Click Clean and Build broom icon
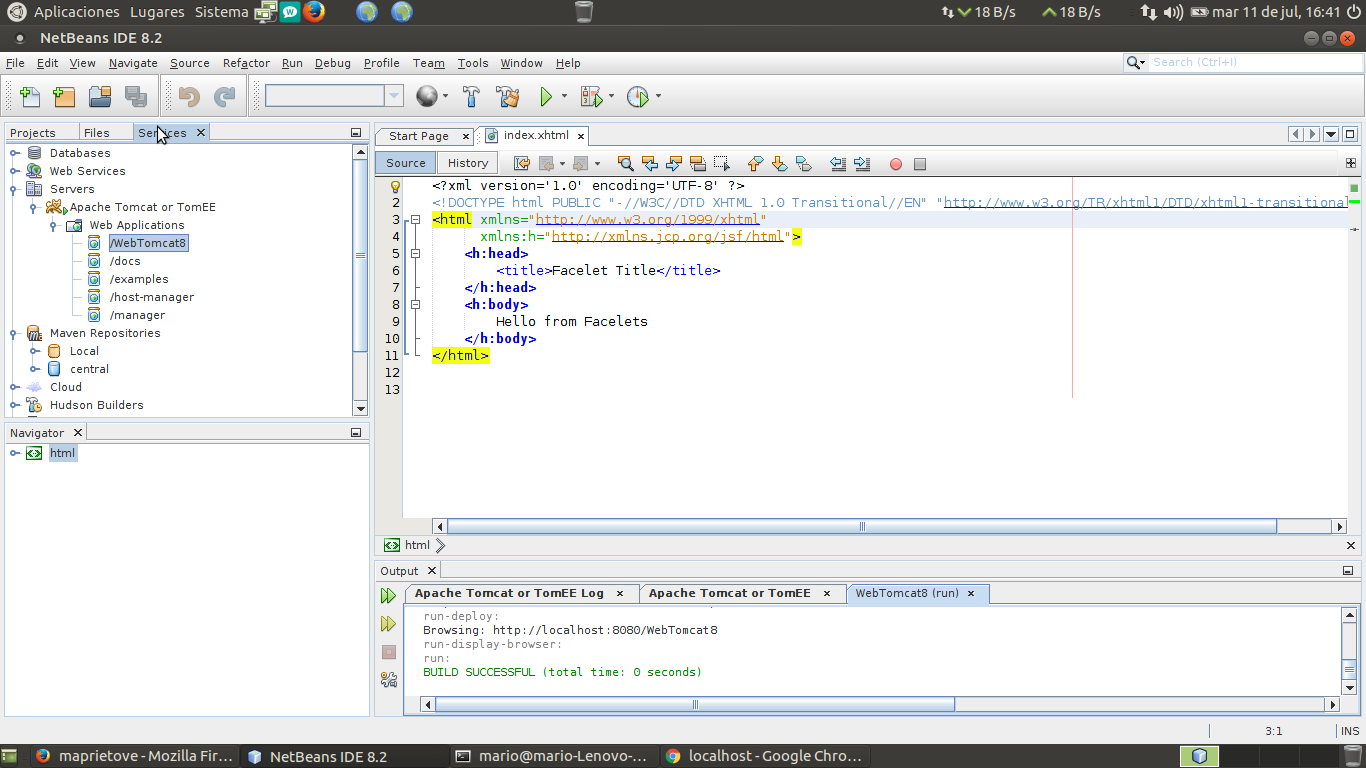 [507, 97]
